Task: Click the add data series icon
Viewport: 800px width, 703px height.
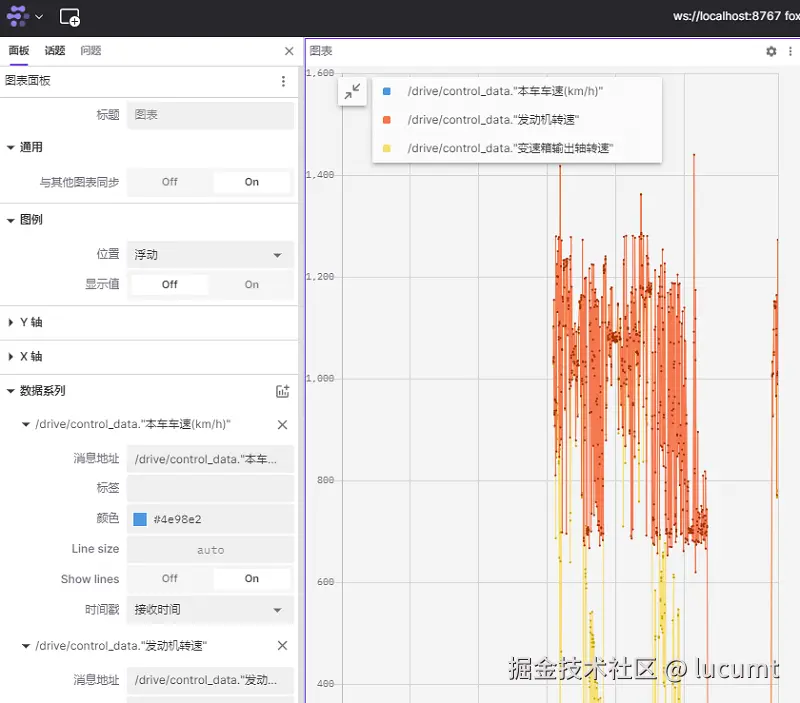Action: click(x=284, y=390)
